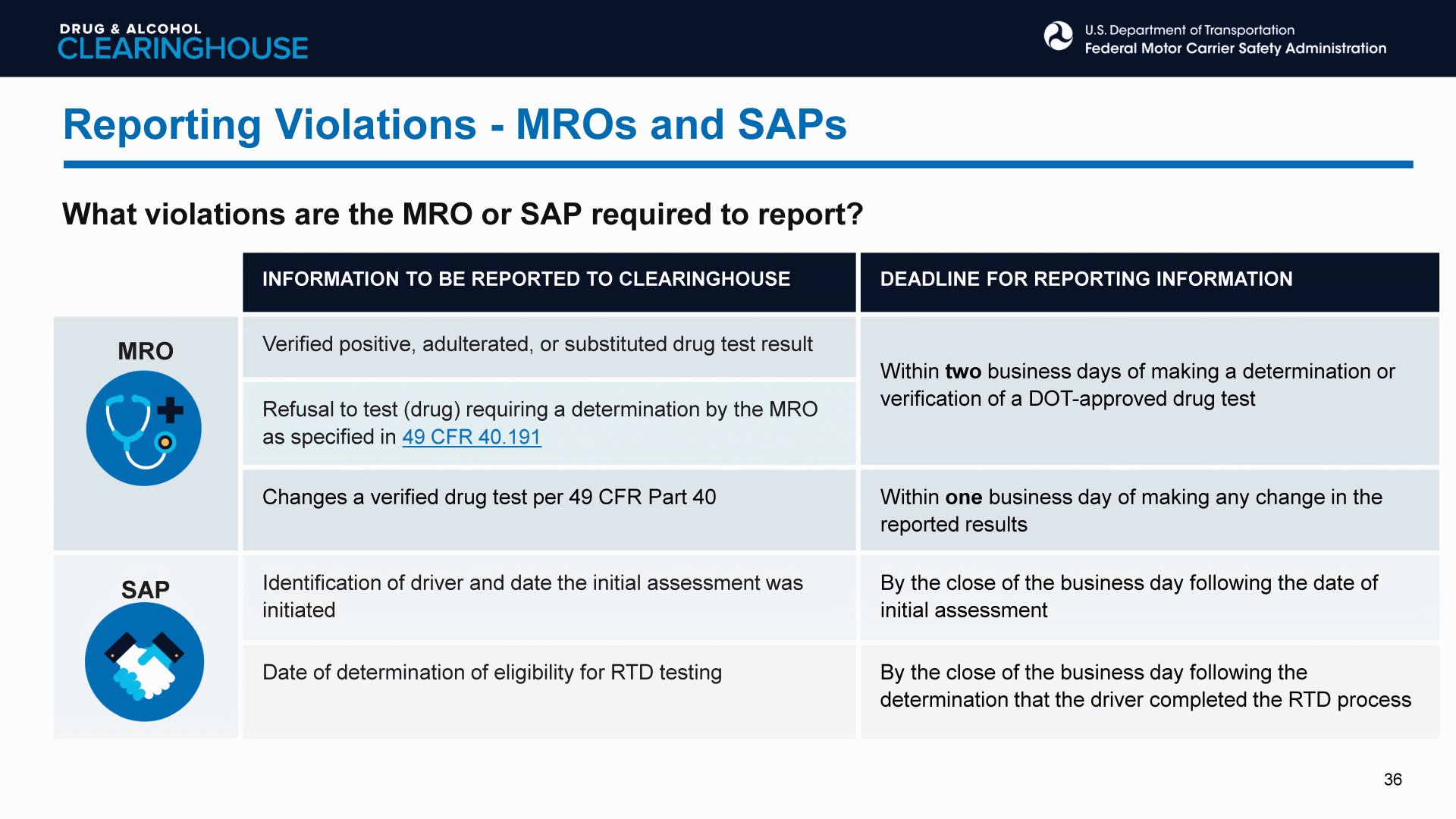
Task: Click the initial assessment identification cell
Action: [532, 596]
